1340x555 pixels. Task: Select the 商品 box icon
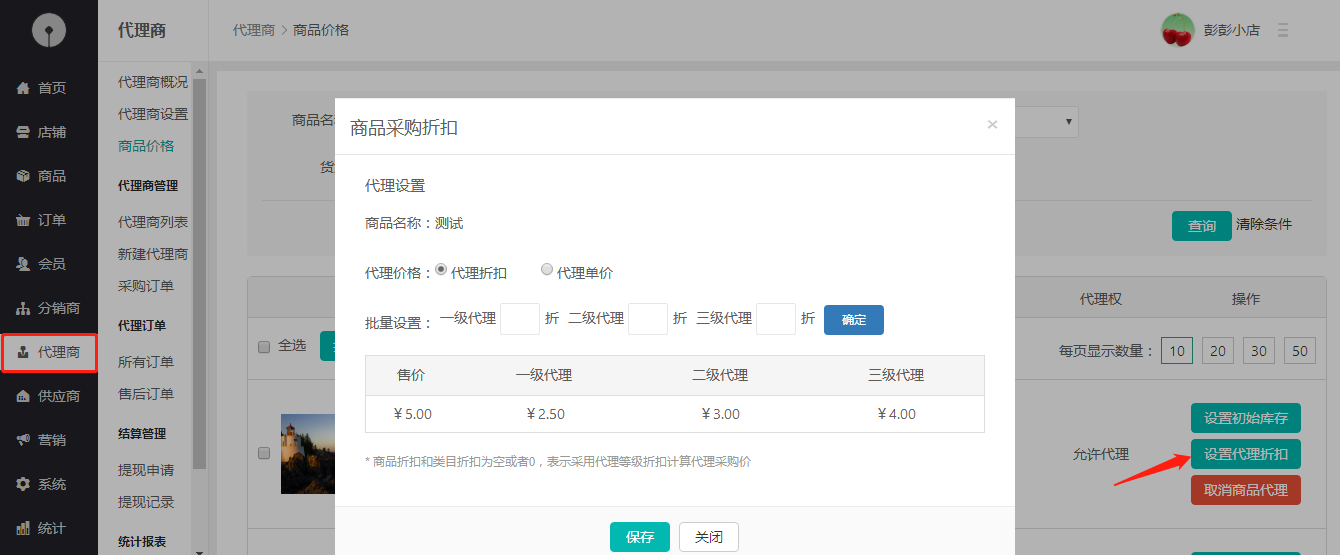tap(23, 176)
